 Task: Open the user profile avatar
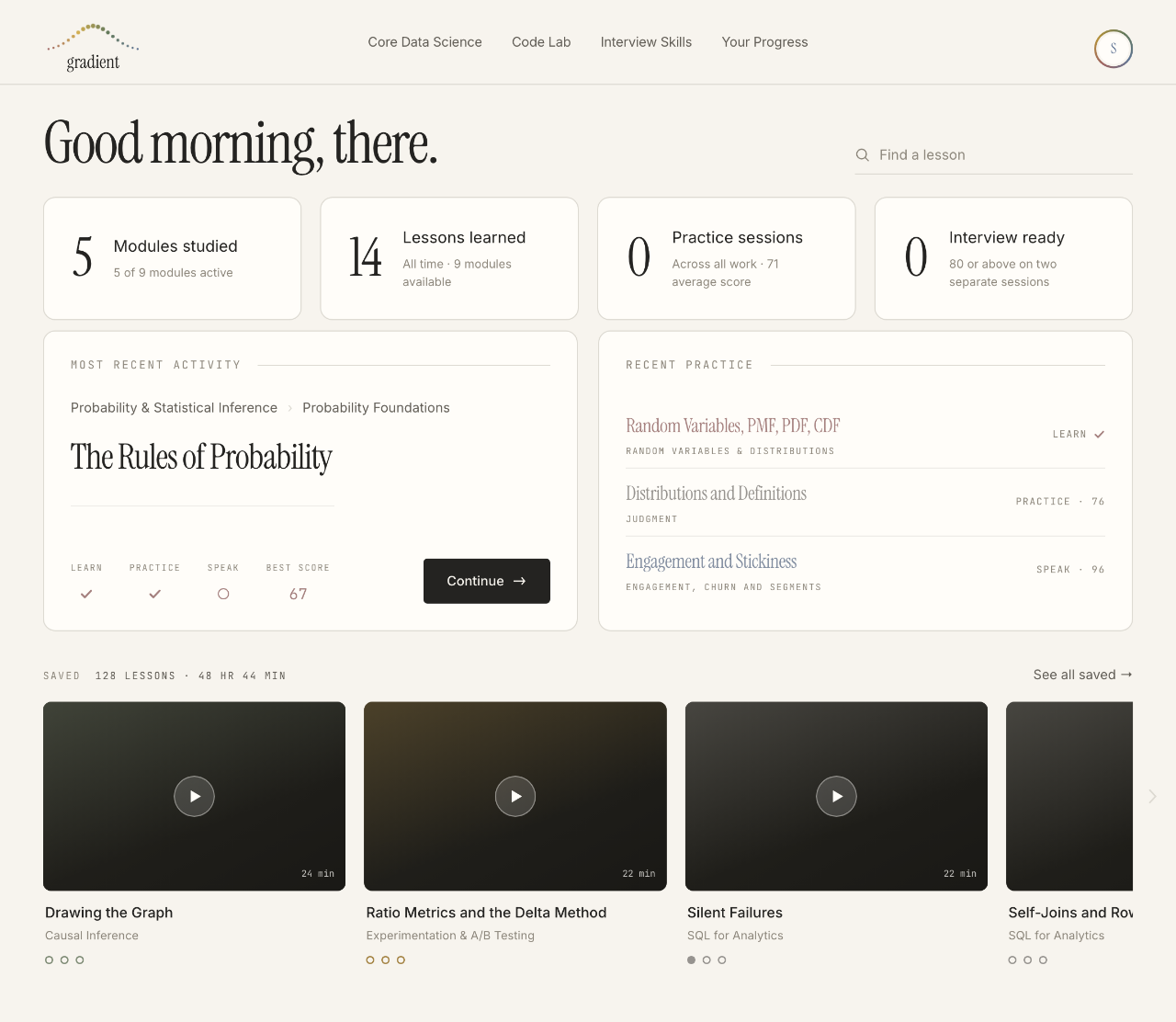[1114, 49]
